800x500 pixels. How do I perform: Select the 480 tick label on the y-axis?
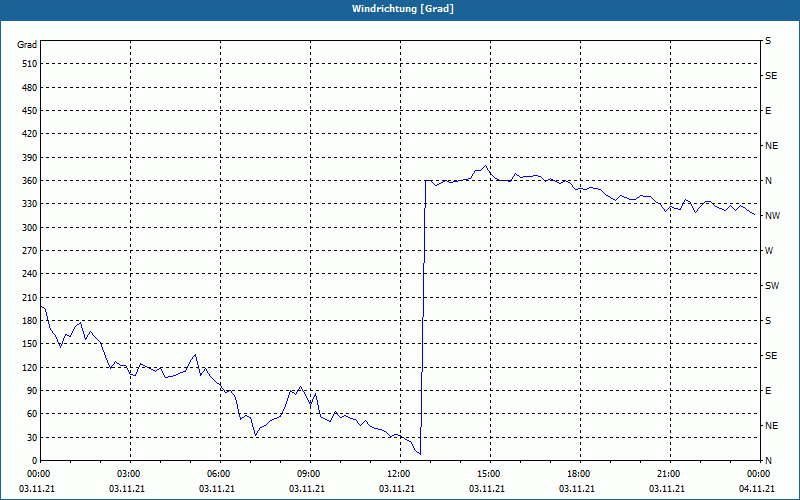click(30, 88)
